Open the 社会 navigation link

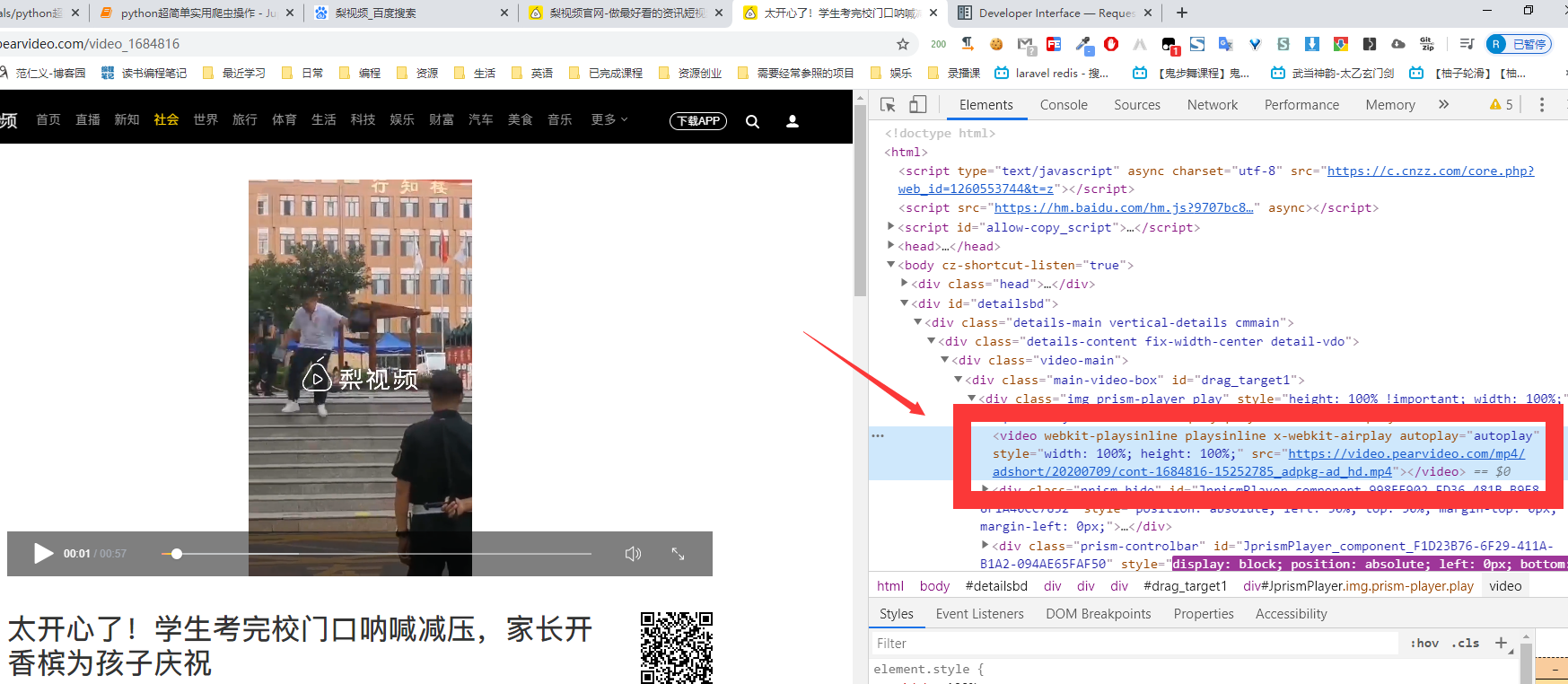click(166, 119)
